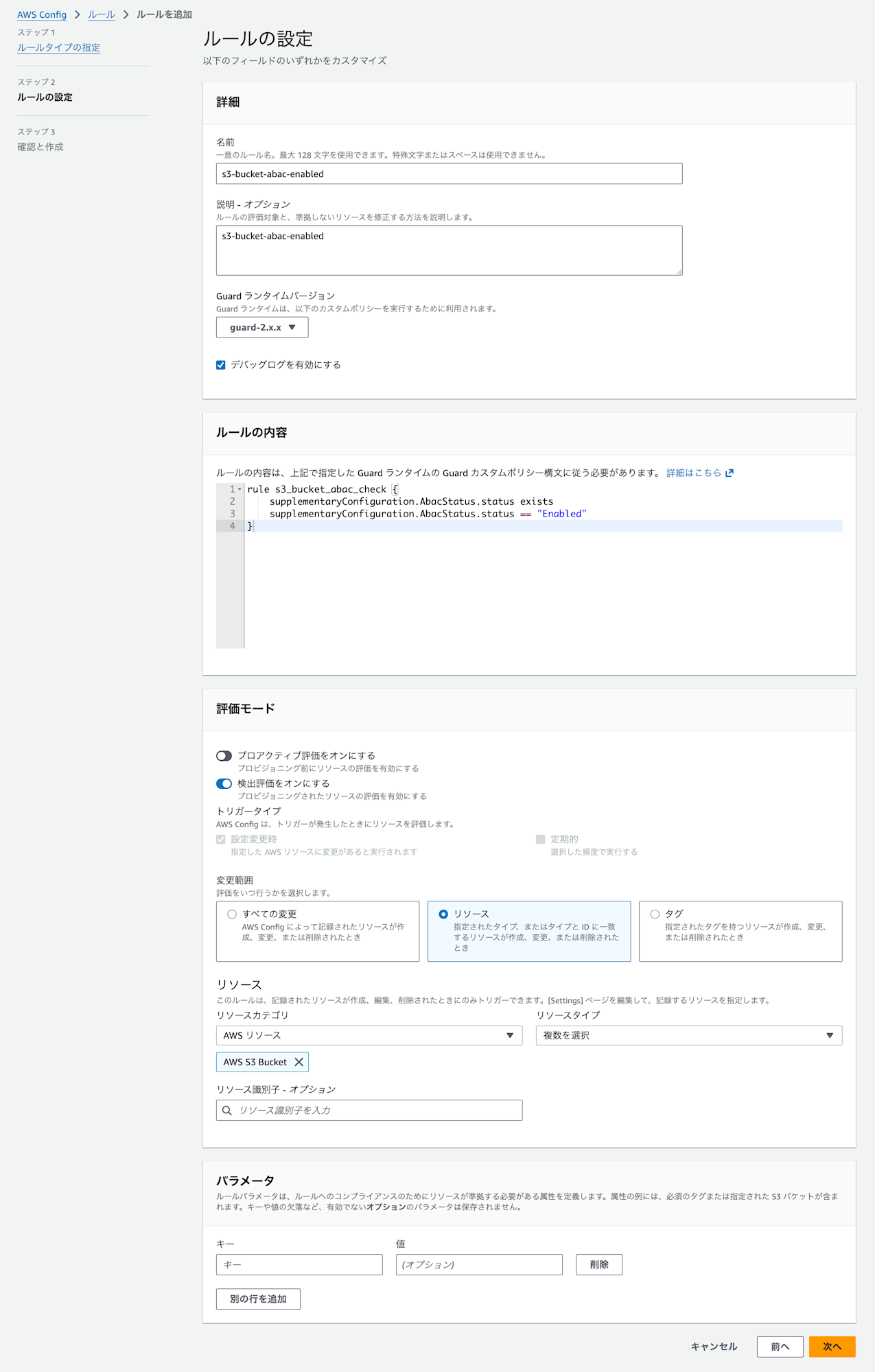Image resolution: width=875 pixels, height=1372 pixels.
Task: Turn off the 検出評価 toggle switch
Action: tap(224, 783)
